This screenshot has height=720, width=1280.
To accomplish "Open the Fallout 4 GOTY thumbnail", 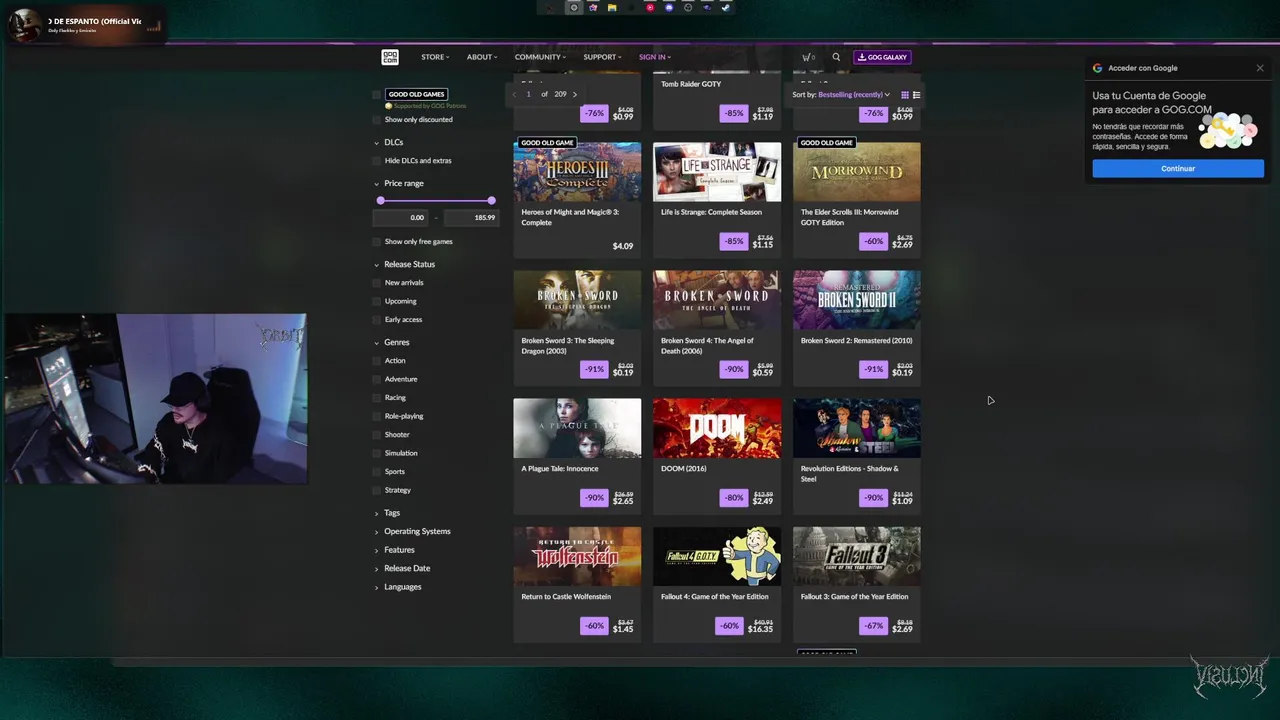I will (717, 556).
